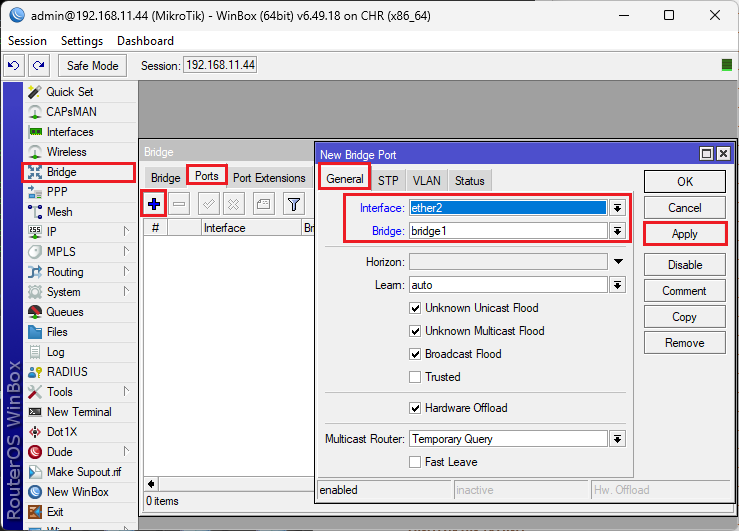Open the Bridge dropdown list

point(618,231)
